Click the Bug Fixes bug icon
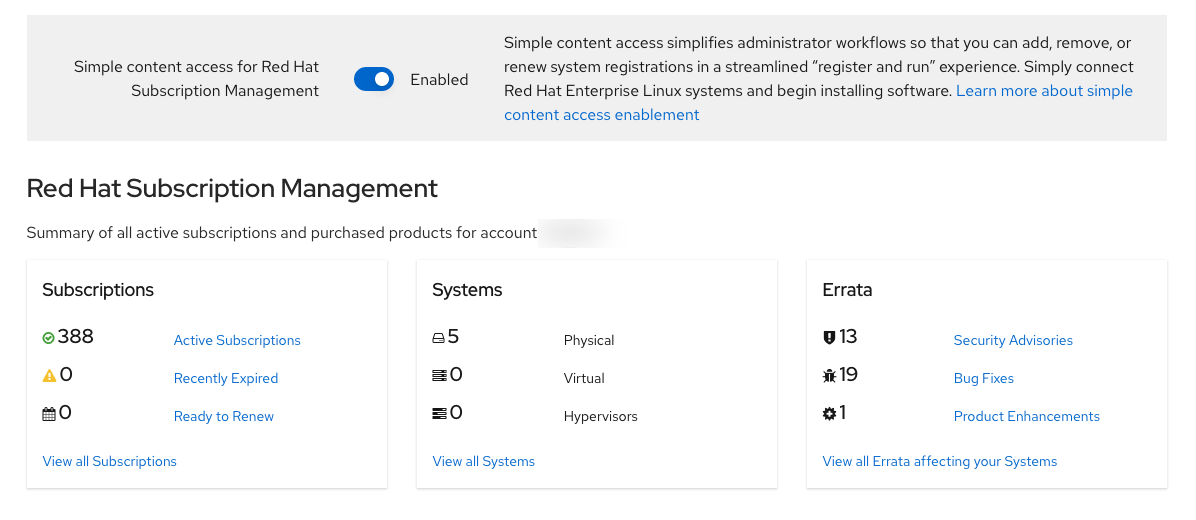 point(829,376)
